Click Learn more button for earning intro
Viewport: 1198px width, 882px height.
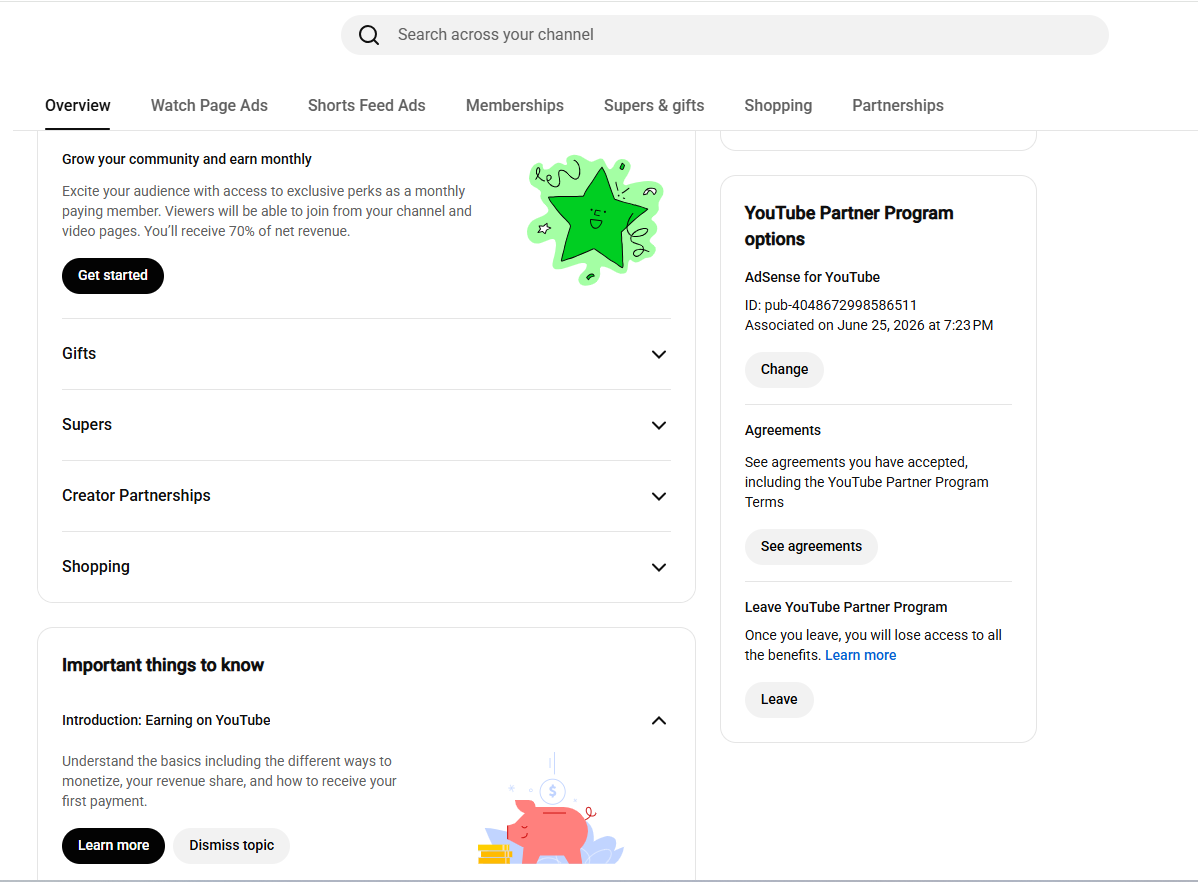pos(113,845)
